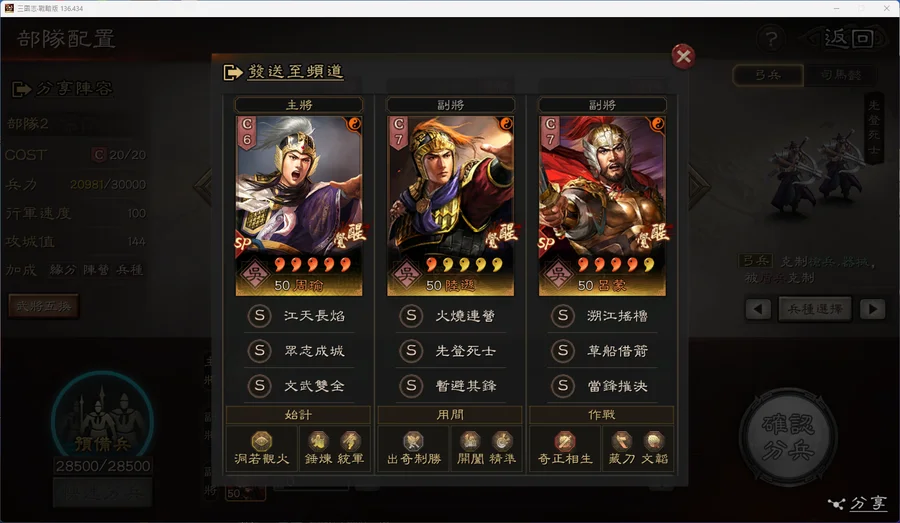The width and height of the screenshot is (900, 523).
Task: Click the 藏刀 tactic icon
Action: [x=622, y=441]
